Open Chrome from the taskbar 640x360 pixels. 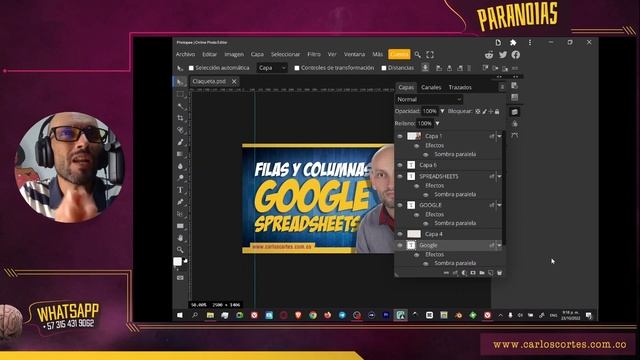[313, 315]
